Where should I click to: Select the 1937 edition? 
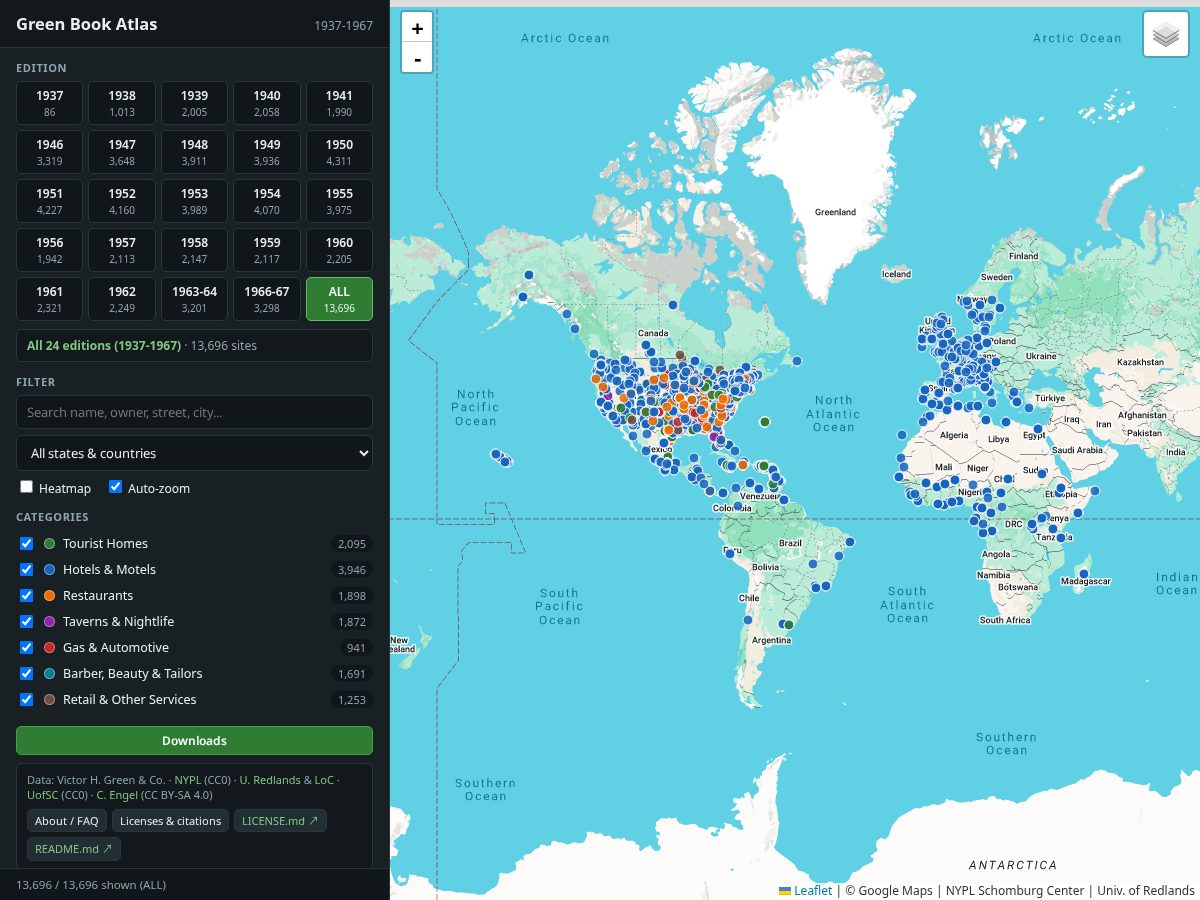coord(50,103)
